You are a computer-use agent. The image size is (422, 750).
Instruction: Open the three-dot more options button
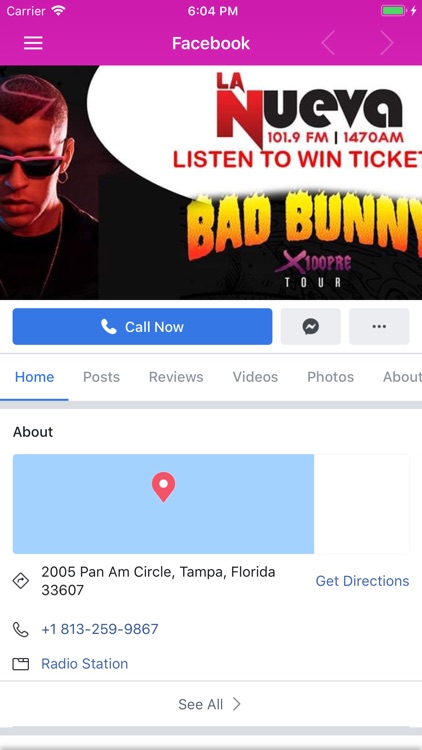coord(379,327)
